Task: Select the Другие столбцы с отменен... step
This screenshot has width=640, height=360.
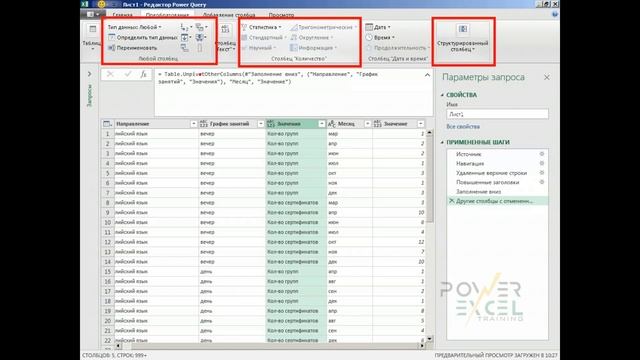Action: (x=498, y=201)
